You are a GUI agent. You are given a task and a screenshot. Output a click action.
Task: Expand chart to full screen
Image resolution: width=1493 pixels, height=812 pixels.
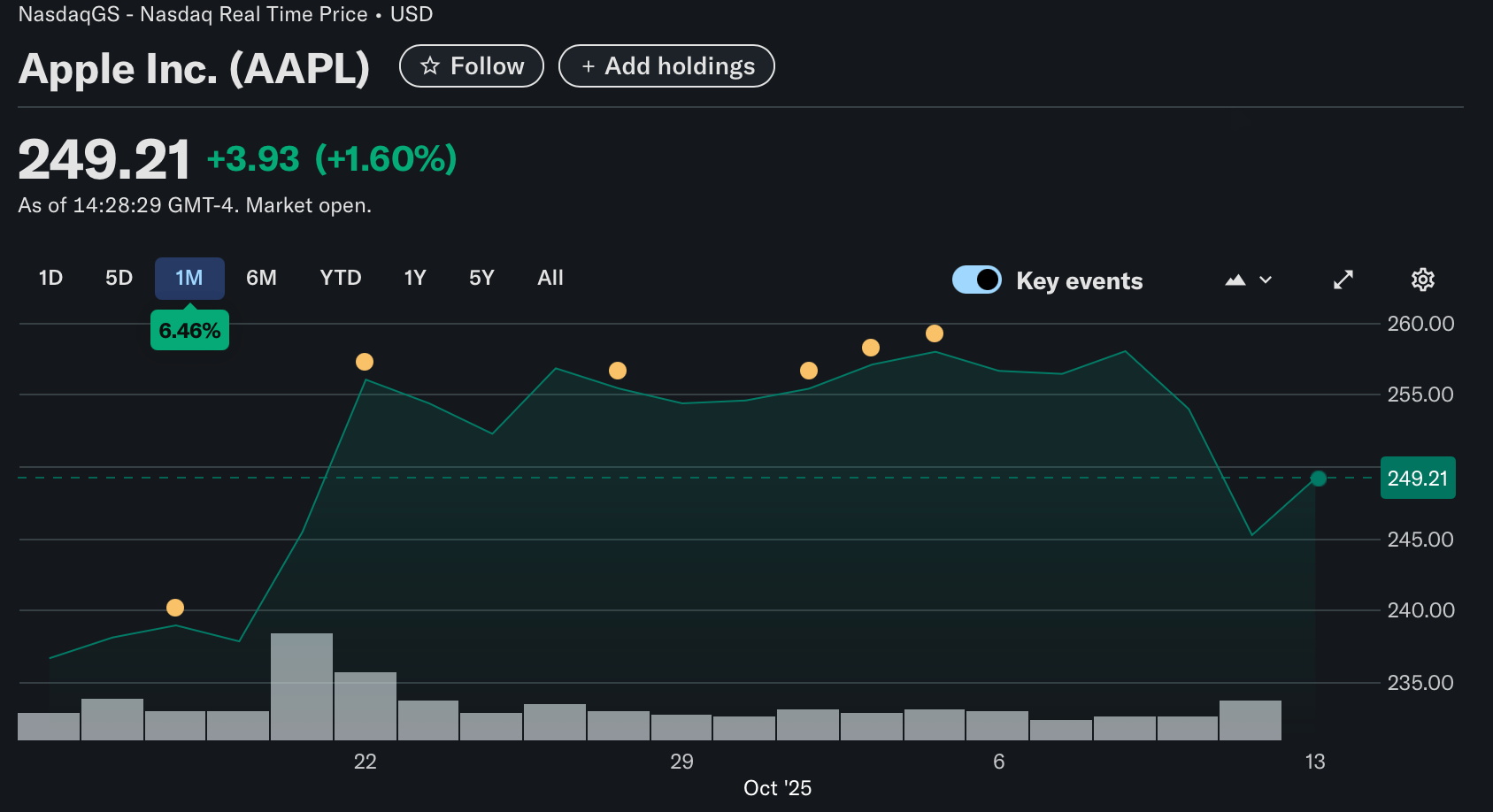pos(1343,280)
